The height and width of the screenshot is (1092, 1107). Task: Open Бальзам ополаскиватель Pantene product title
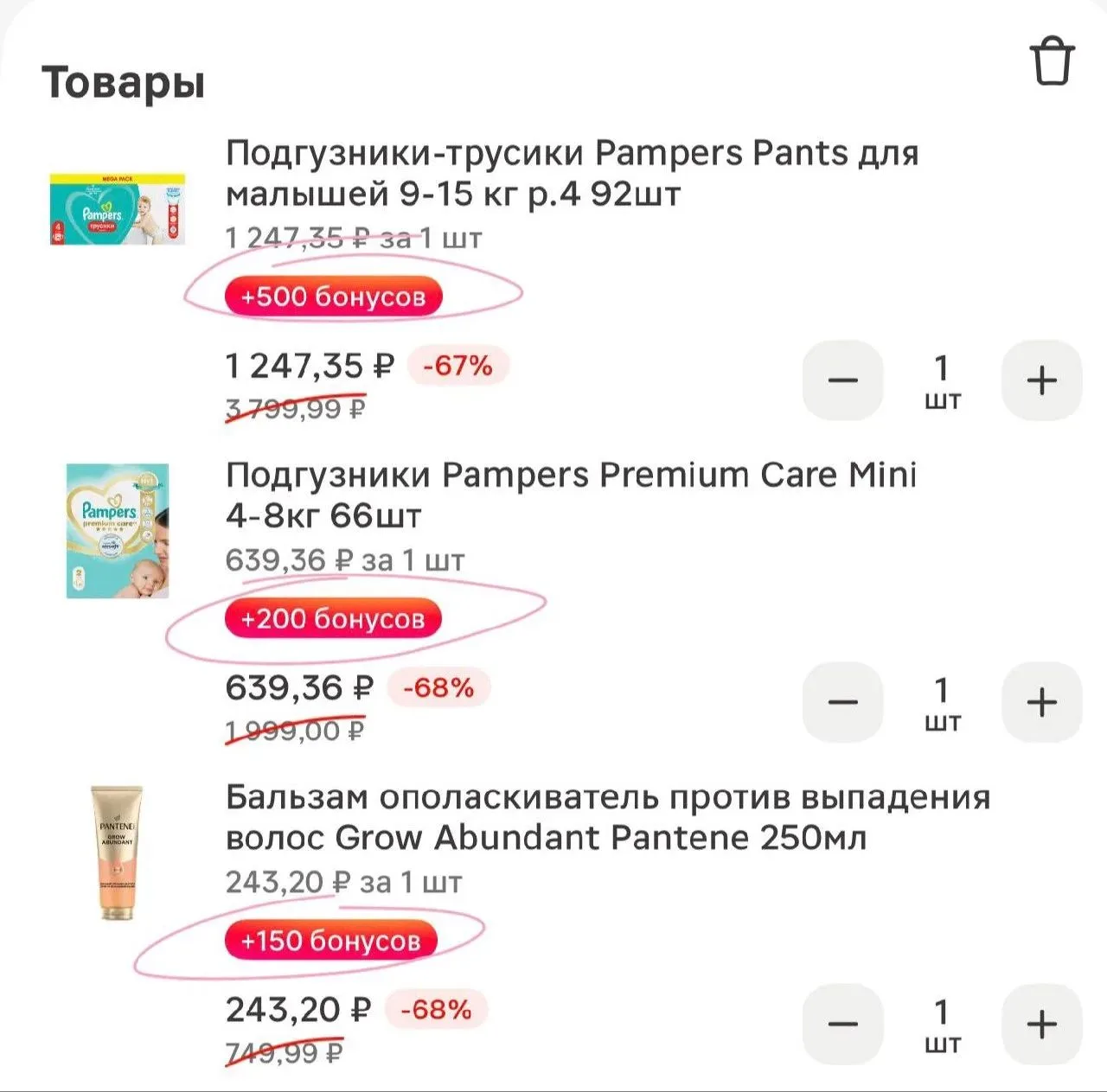click(608, 817)
